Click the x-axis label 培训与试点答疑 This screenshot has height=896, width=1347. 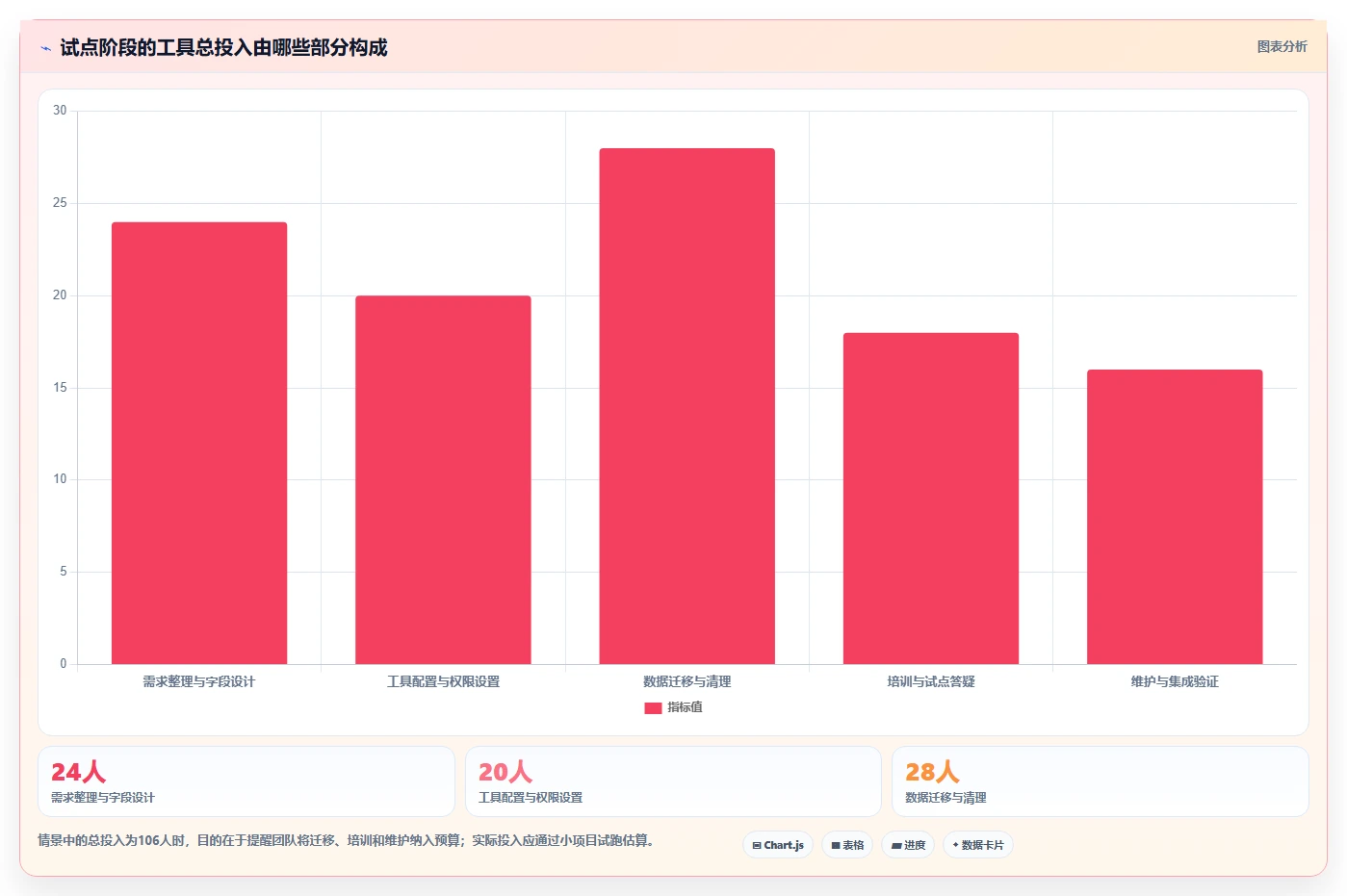[931, 681]
